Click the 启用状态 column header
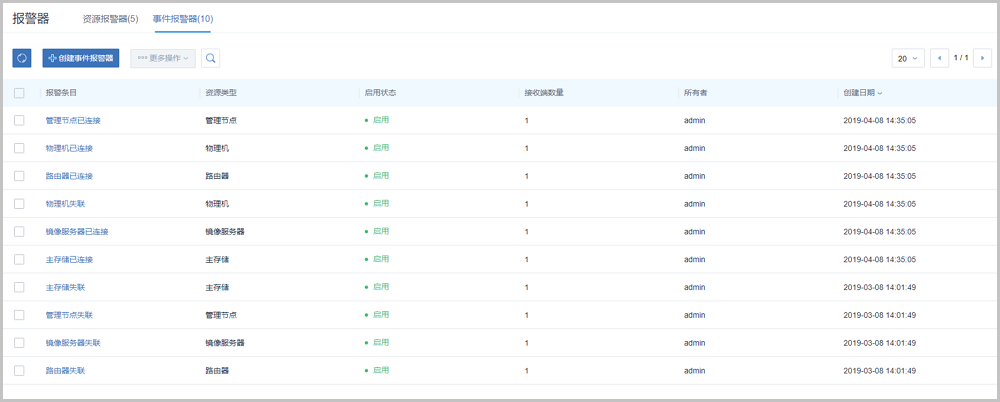 [380, 93]
